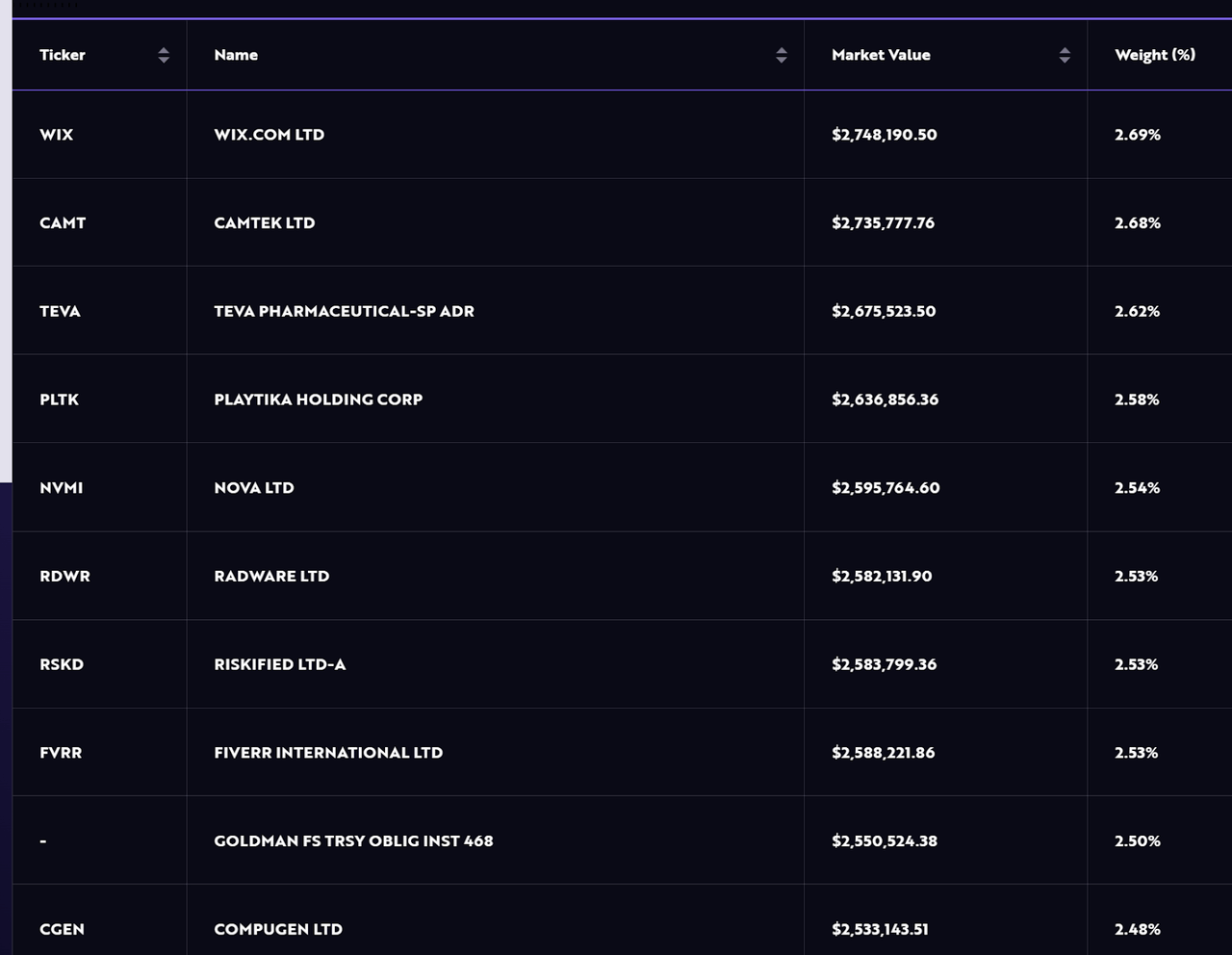Sort table by Market Value arrows
Screen dimensions: 1232x955
[x=1065, y=55]
